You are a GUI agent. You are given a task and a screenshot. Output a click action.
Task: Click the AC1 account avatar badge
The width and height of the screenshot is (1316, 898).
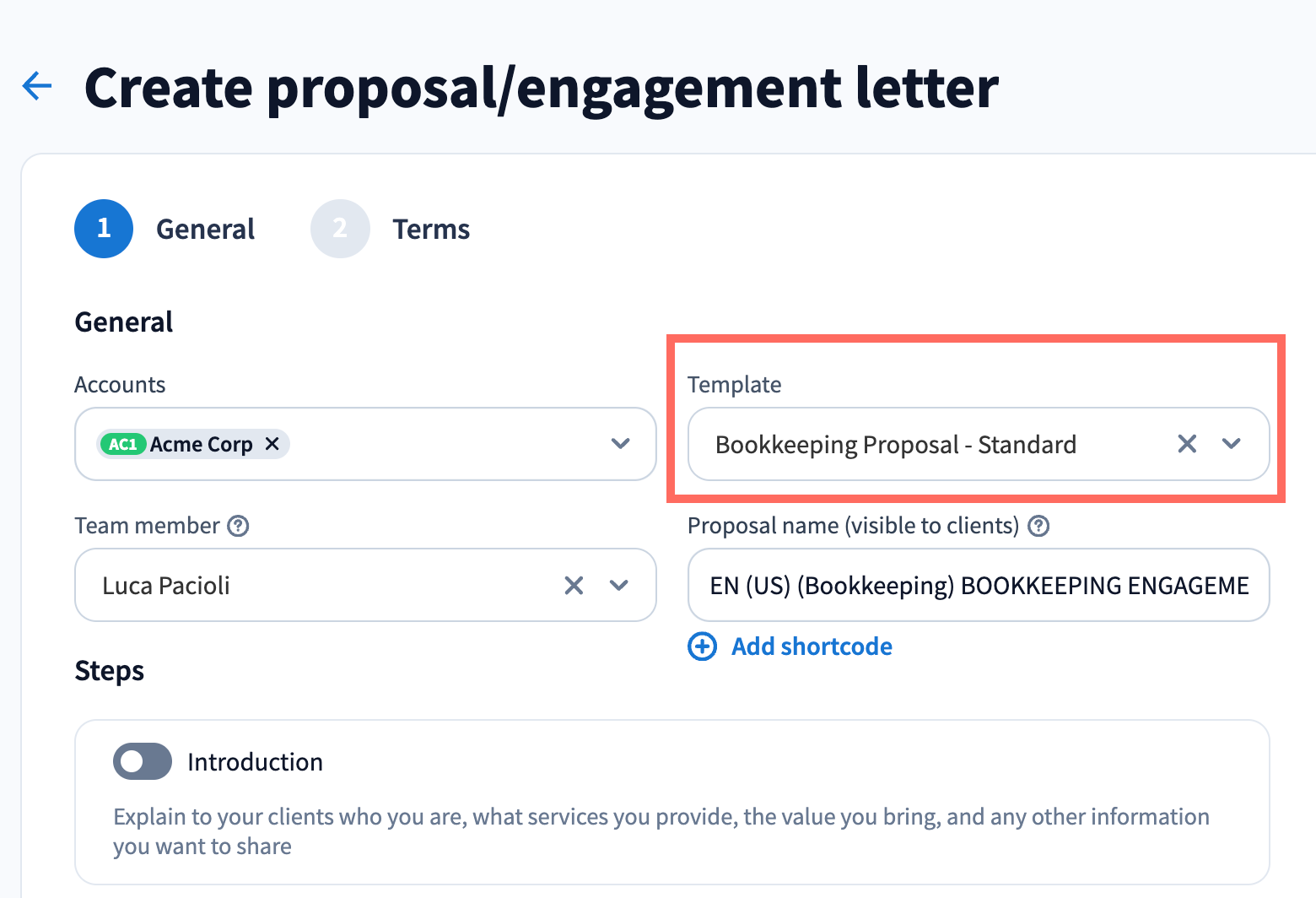[x=123, y=444]
